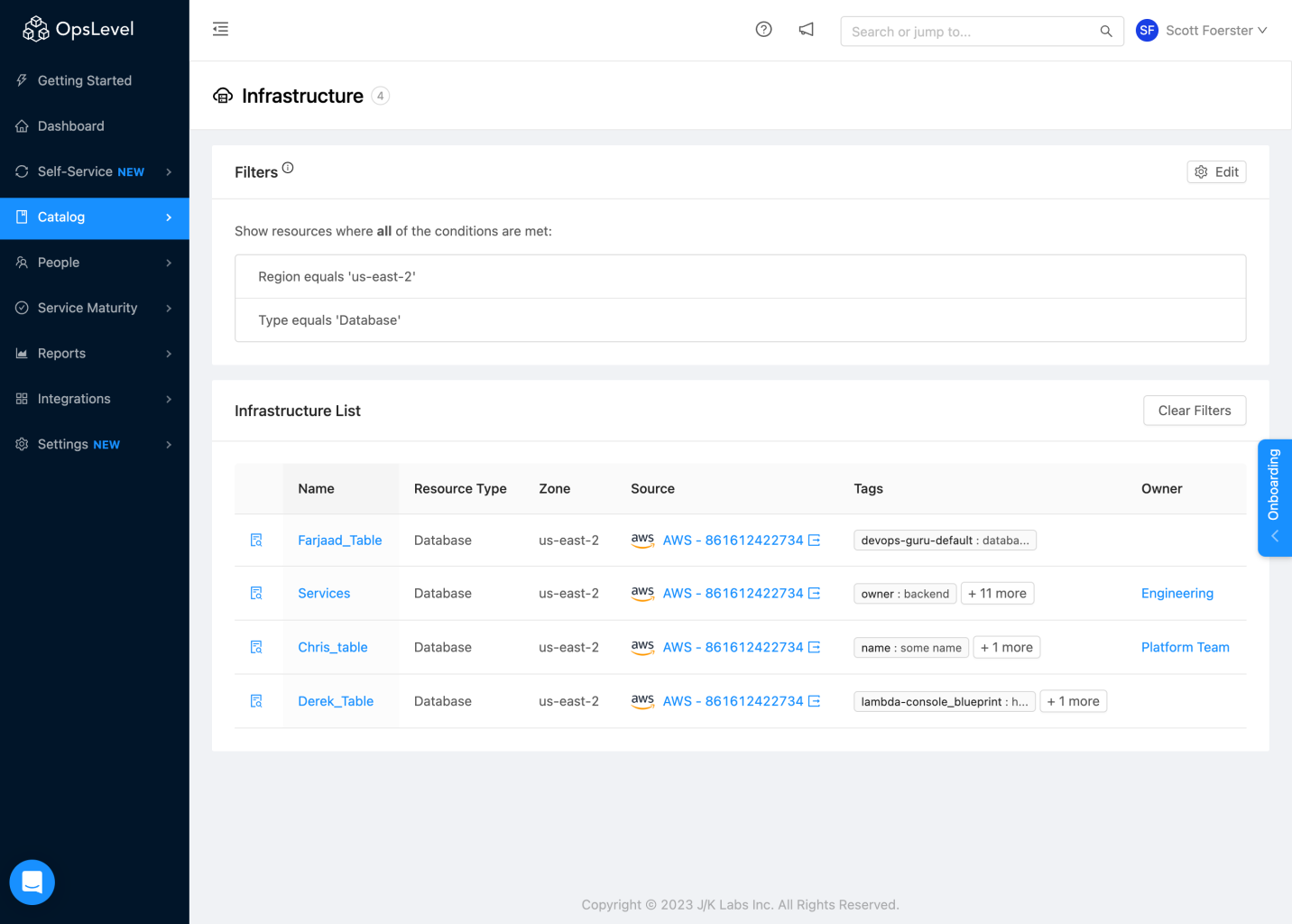Click the Filters info icon
The image size is (1292, 924).
[x=288, y=168]
